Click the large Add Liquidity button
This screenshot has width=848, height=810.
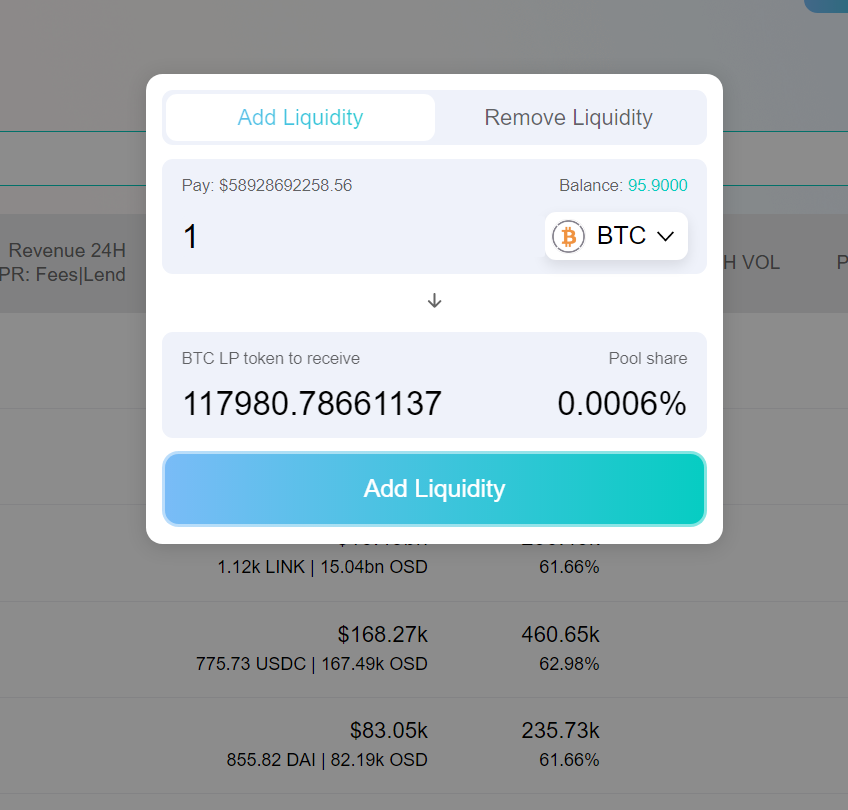(434, 489)
